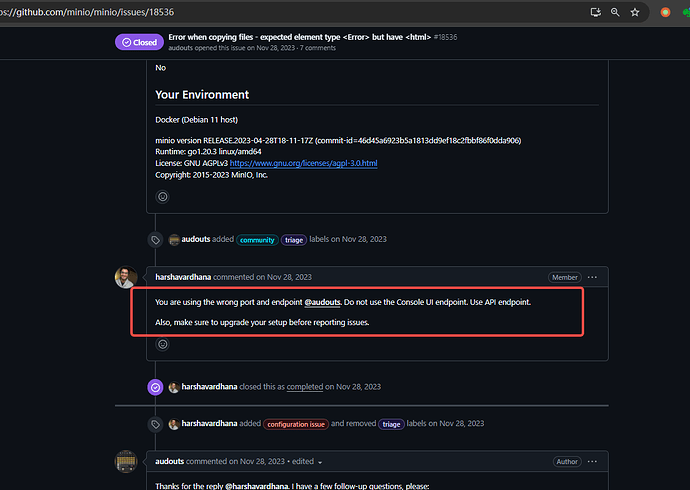Open the GNU AGPL license link
The height and width of the screenshot is (490, 690).
click(303, 163)
